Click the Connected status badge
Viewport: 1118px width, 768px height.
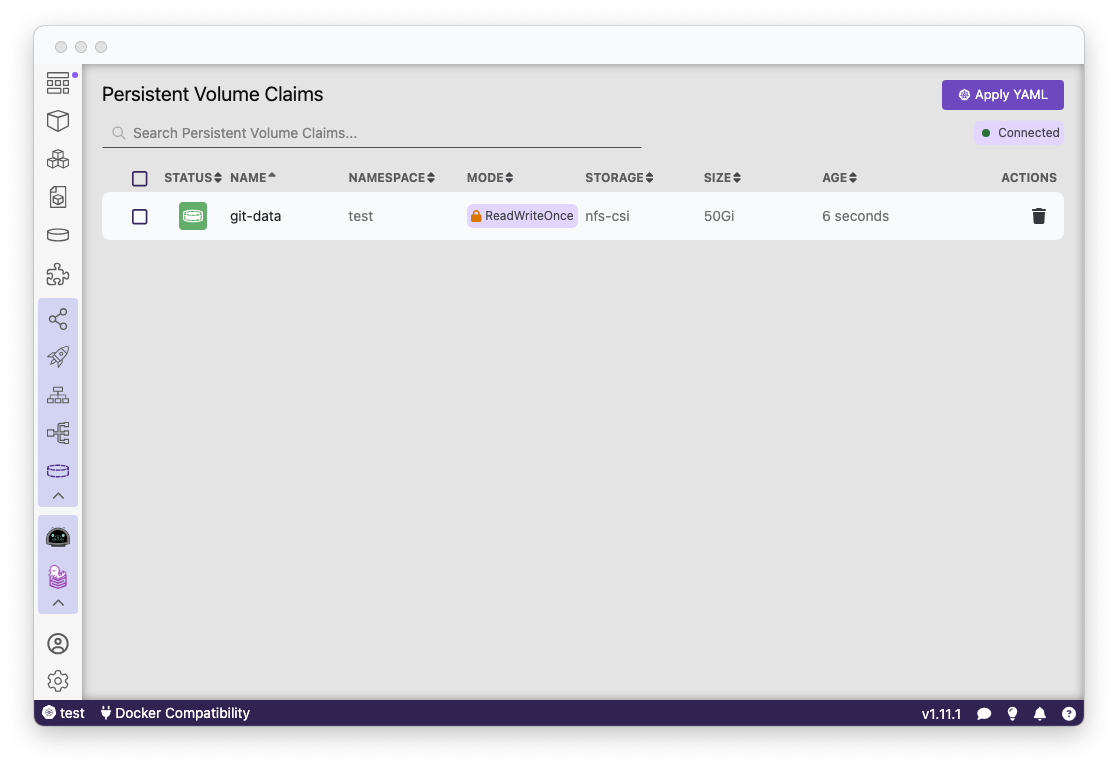pyautogui.click(x=1018, y=132)
